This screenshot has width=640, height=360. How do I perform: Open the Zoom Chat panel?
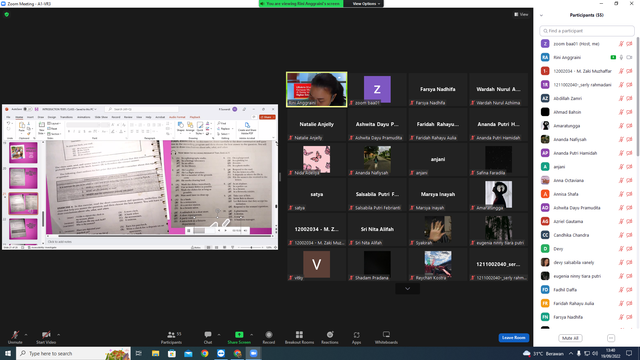[208, 337]
